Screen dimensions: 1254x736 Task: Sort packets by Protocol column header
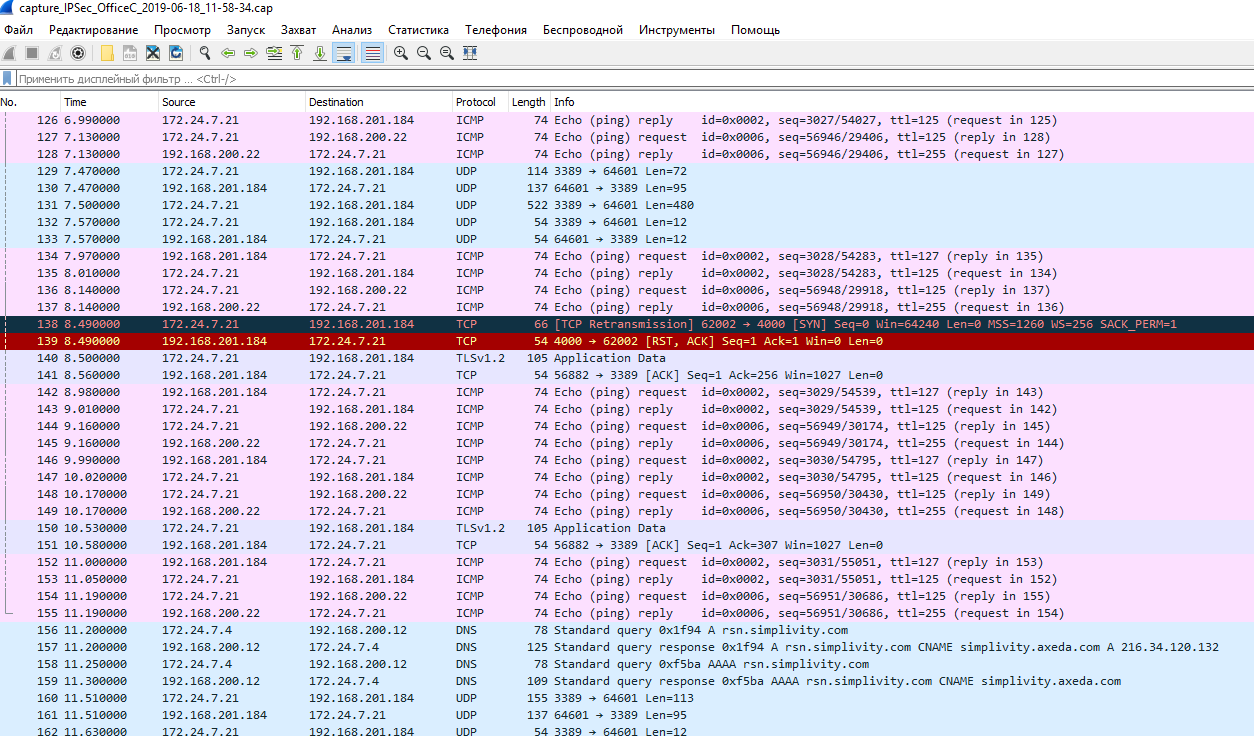(x=475, y=102)
